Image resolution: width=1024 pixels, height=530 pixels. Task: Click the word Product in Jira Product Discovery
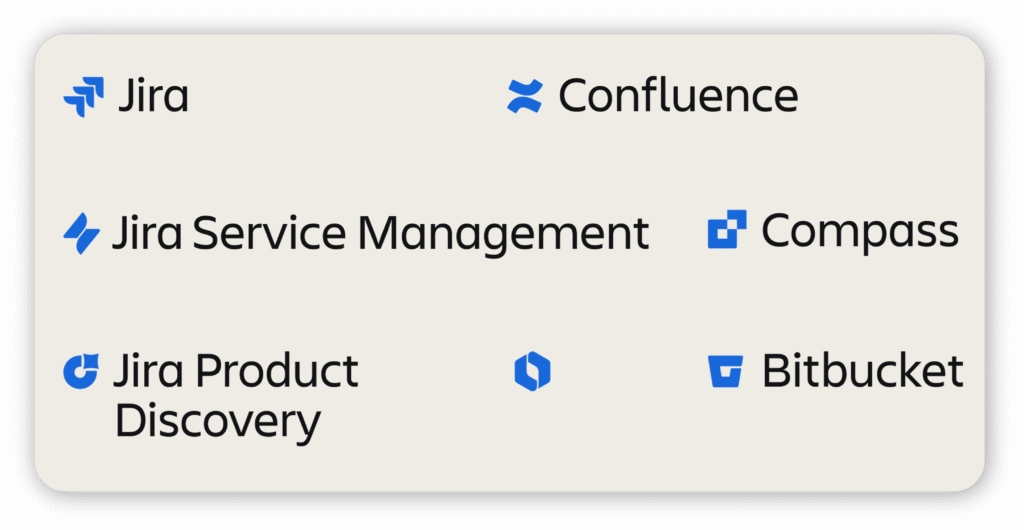tap(277, 371)
